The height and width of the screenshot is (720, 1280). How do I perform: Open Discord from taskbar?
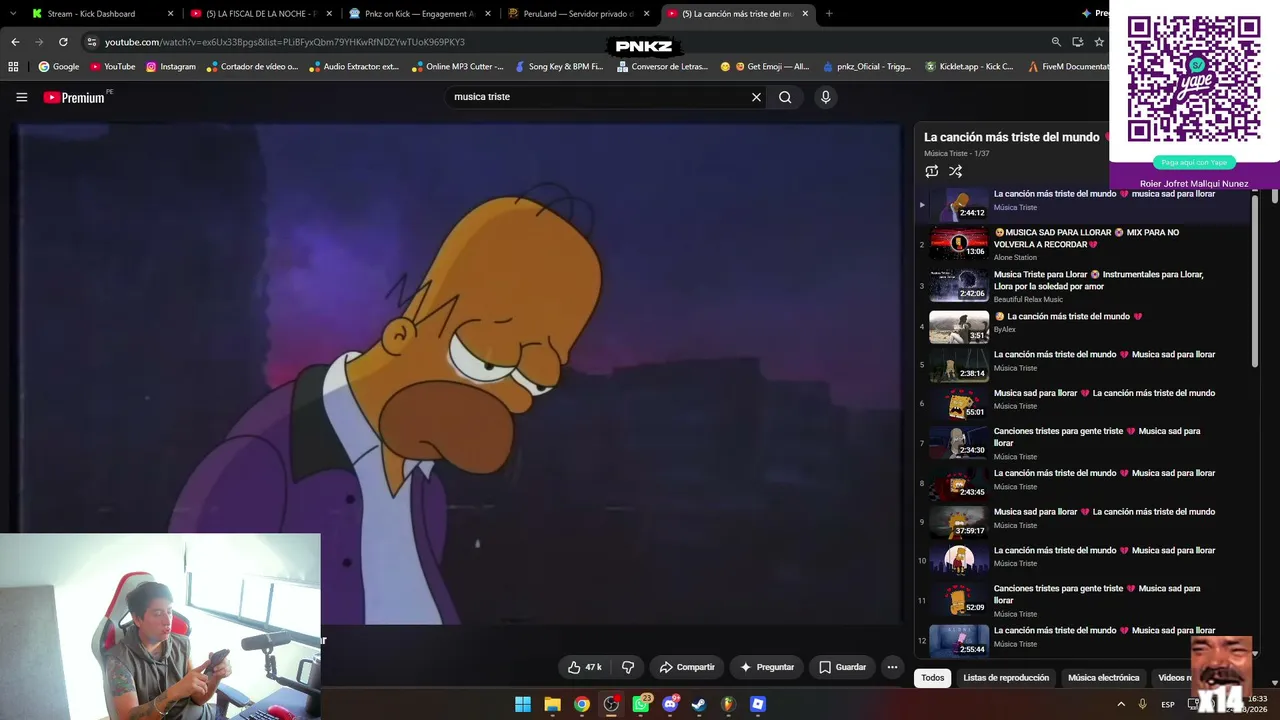670,704
